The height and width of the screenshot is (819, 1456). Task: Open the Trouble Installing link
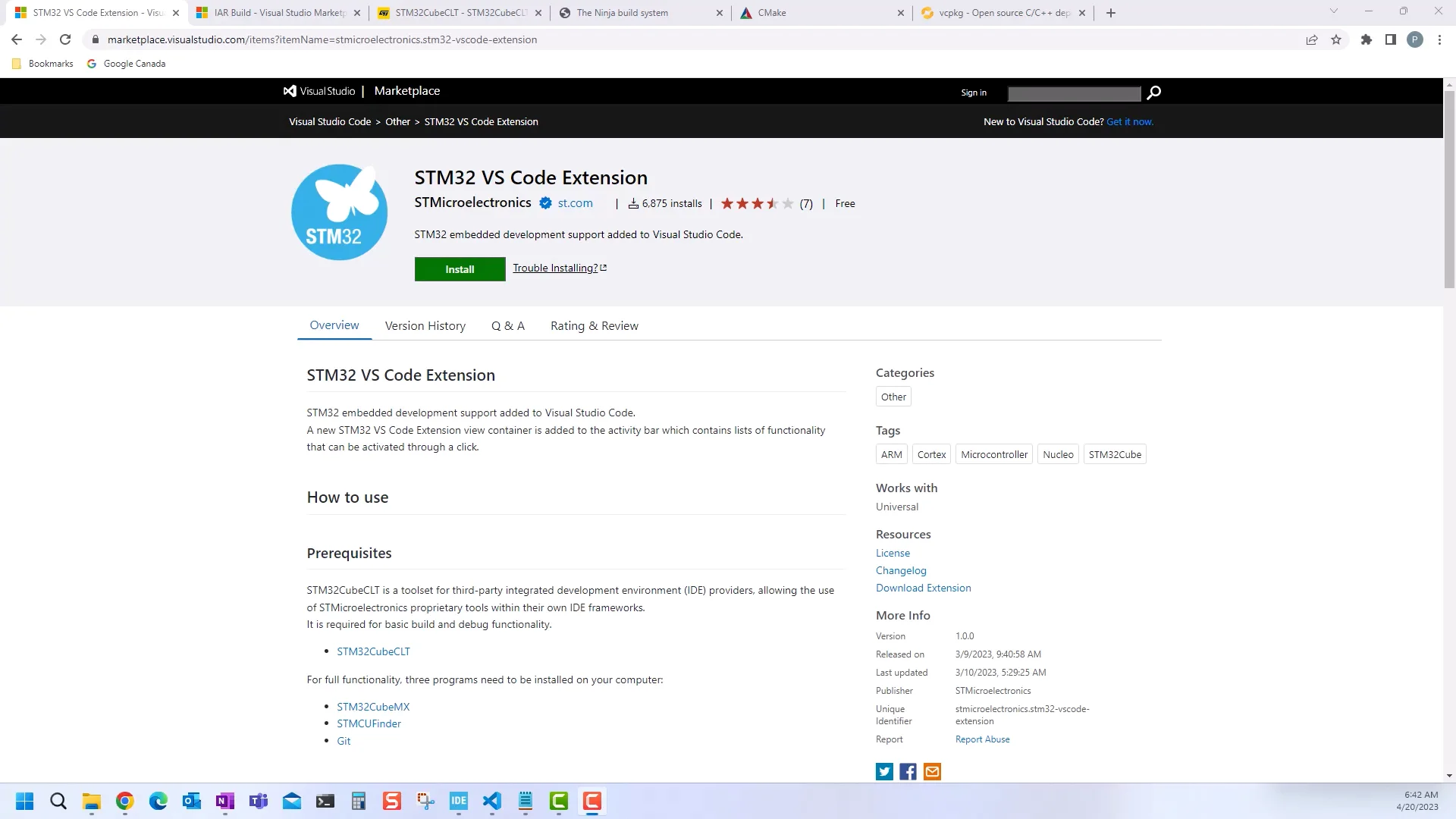[560, 268]
